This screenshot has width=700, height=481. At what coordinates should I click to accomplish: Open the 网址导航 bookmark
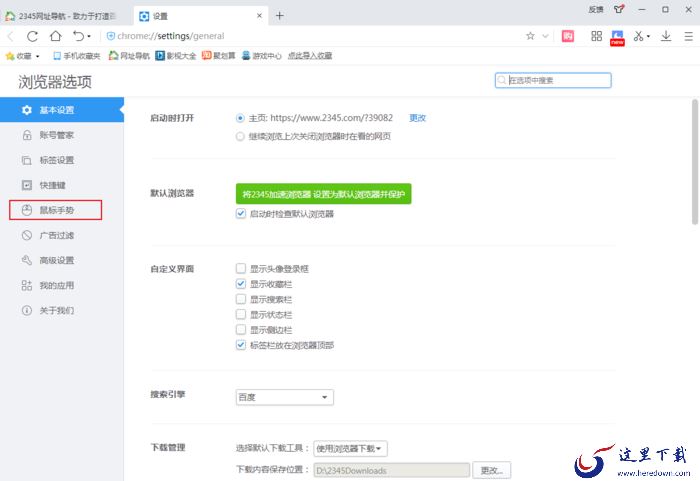pyautogui.click(x=129, y=56)
